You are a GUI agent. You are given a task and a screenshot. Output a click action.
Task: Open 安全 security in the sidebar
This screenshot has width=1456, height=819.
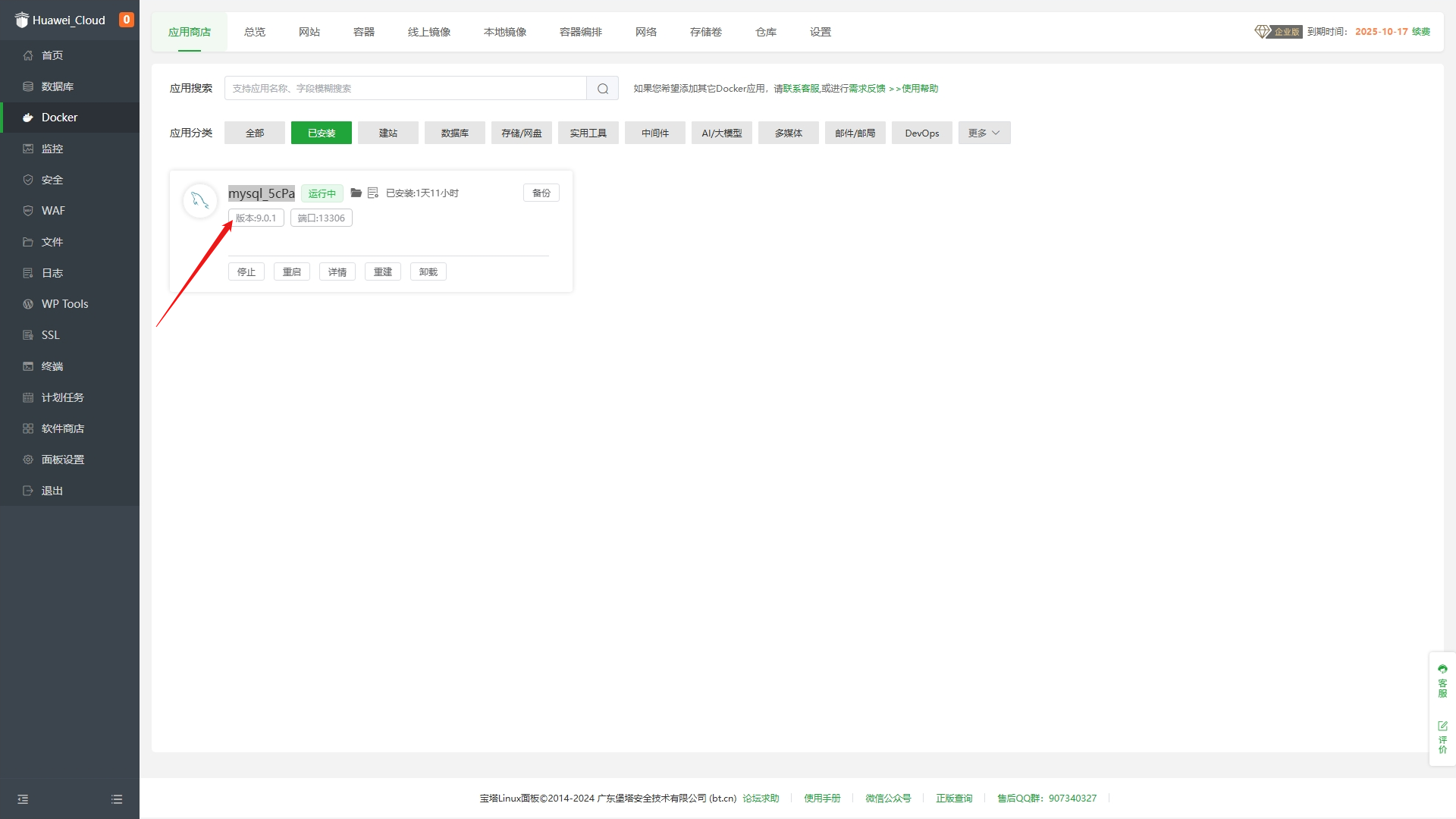coord(70,180)
